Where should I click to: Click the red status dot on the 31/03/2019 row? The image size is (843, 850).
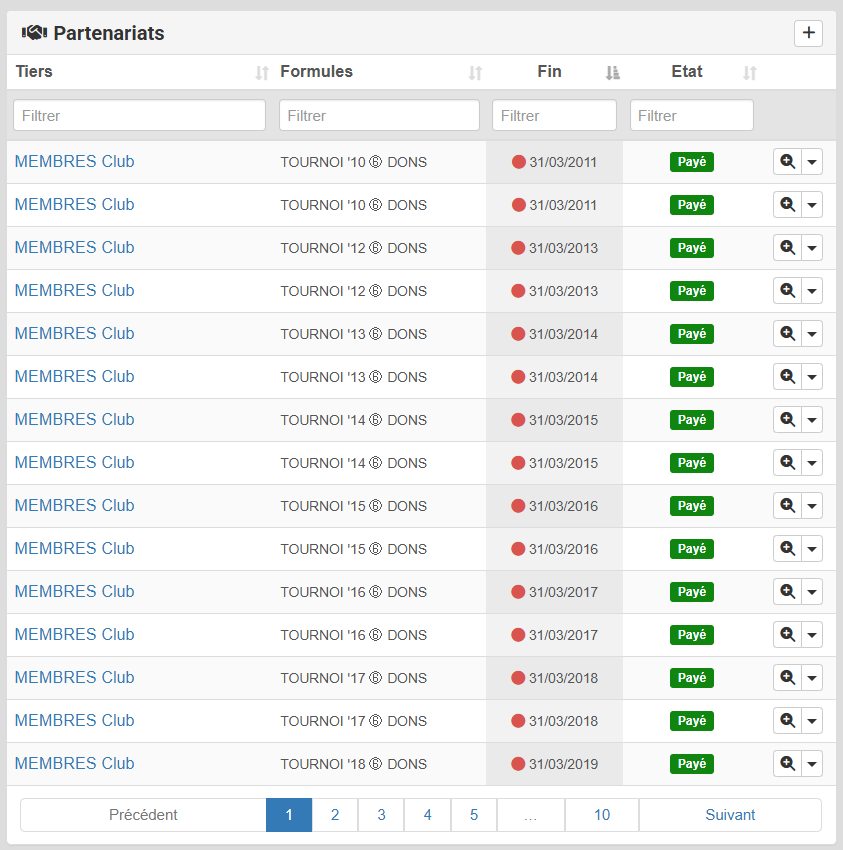(518, 764)
